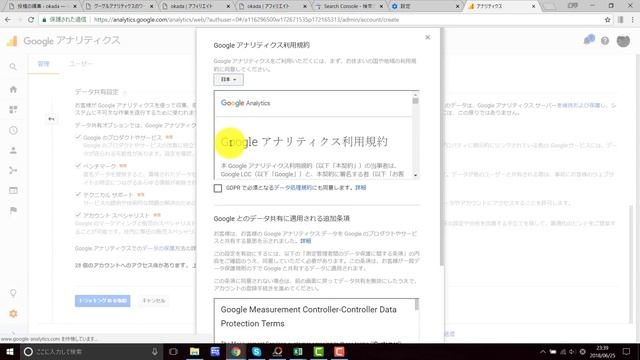Screen dimensions: 640x360
Task: Open the Analytics help question-mark icon
Action: (x=605, y=40)
